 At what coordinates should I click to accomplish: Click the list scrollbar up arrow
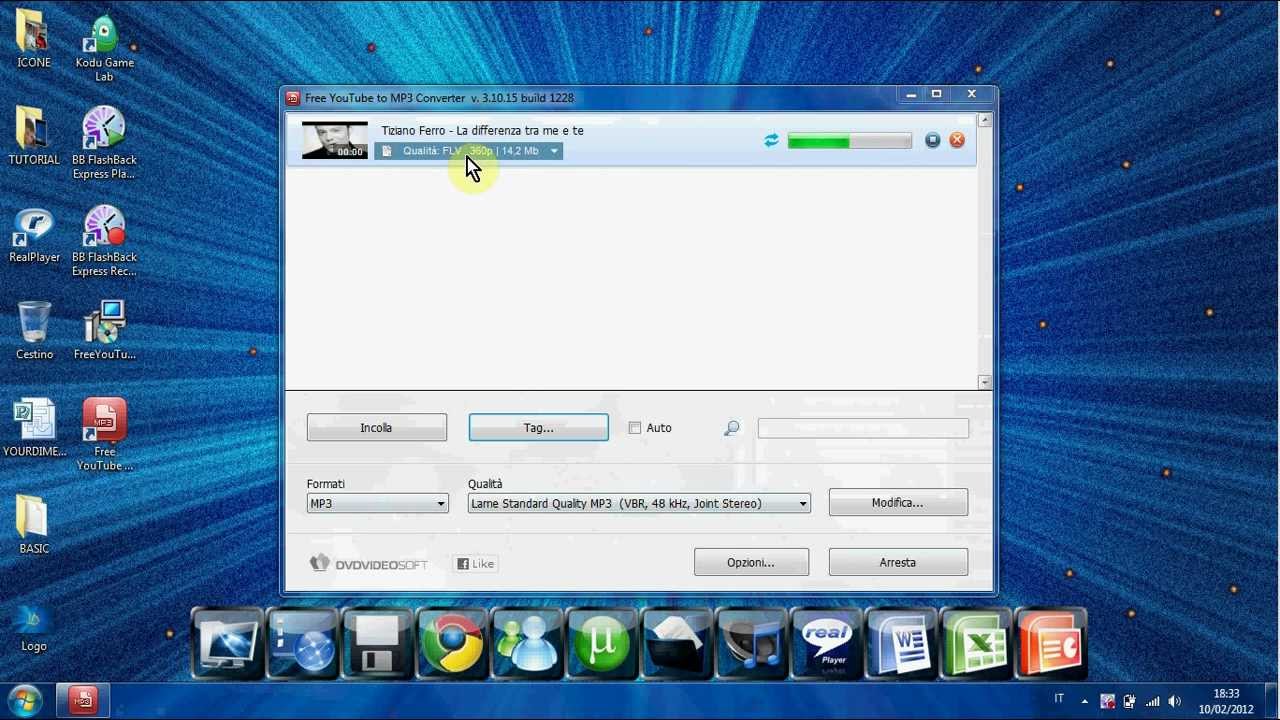coord(985,120)
